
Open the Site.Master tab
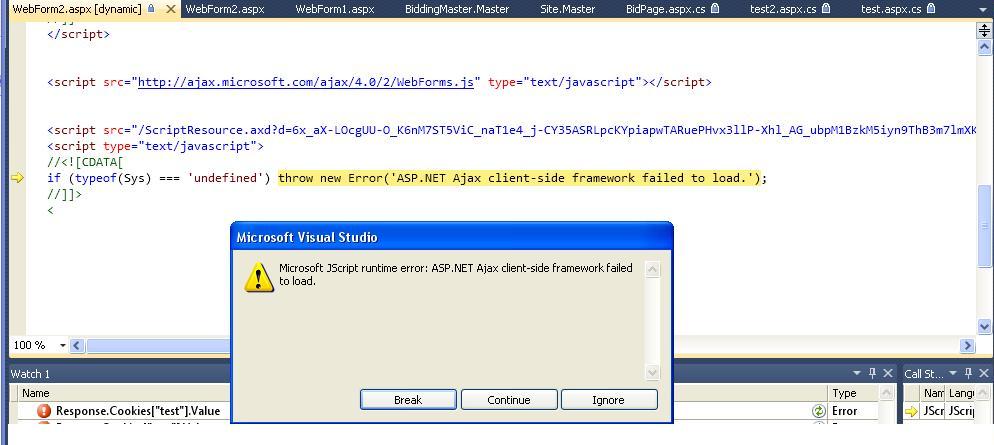point(567,9)
